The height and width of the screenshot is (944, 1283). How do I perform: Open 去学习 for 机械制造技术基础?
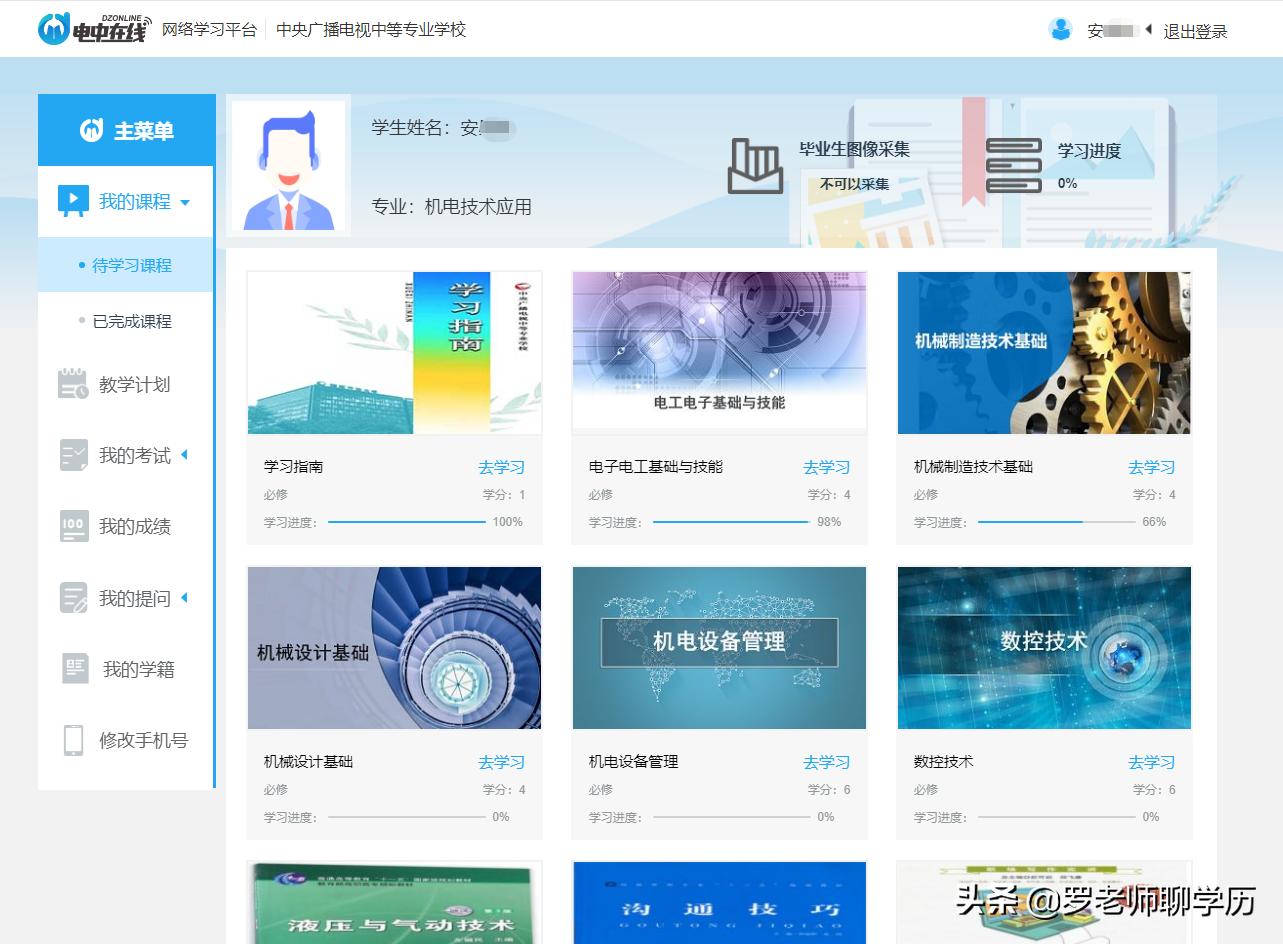click(1151, 466)
